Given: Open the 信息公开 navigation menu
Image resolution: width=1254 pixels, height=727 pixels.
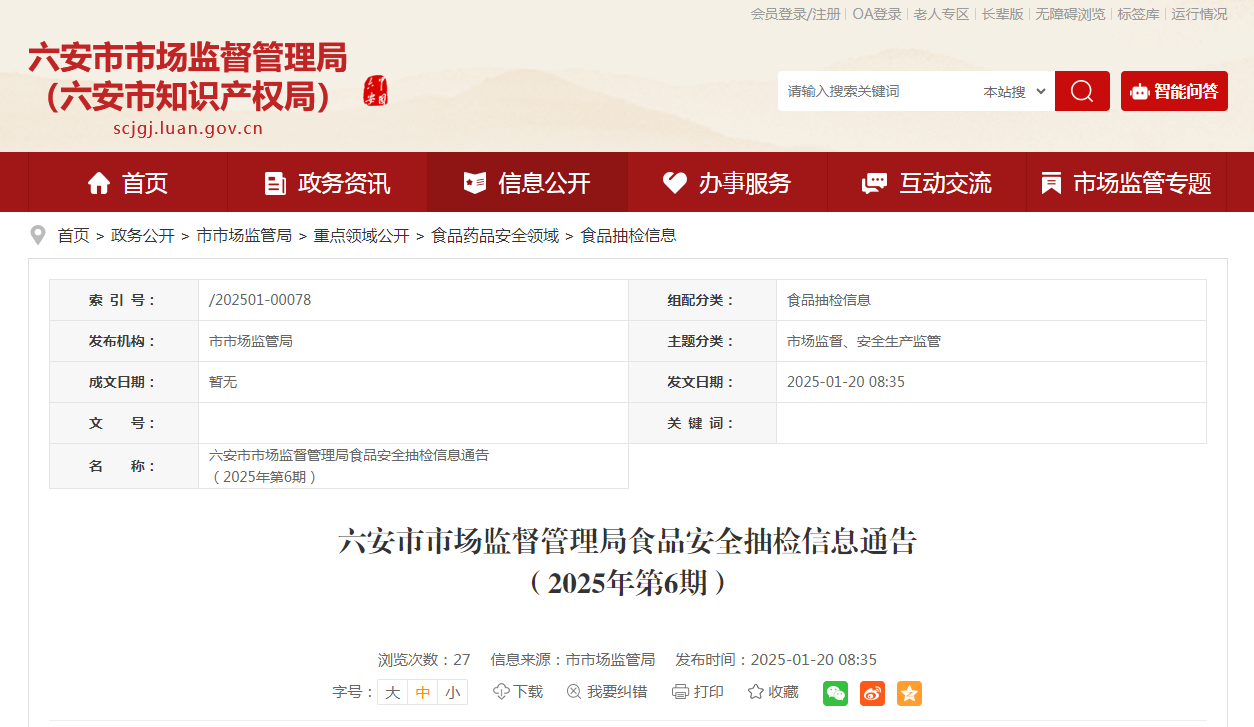Looking at the screenshot, I should click(527, 183).
